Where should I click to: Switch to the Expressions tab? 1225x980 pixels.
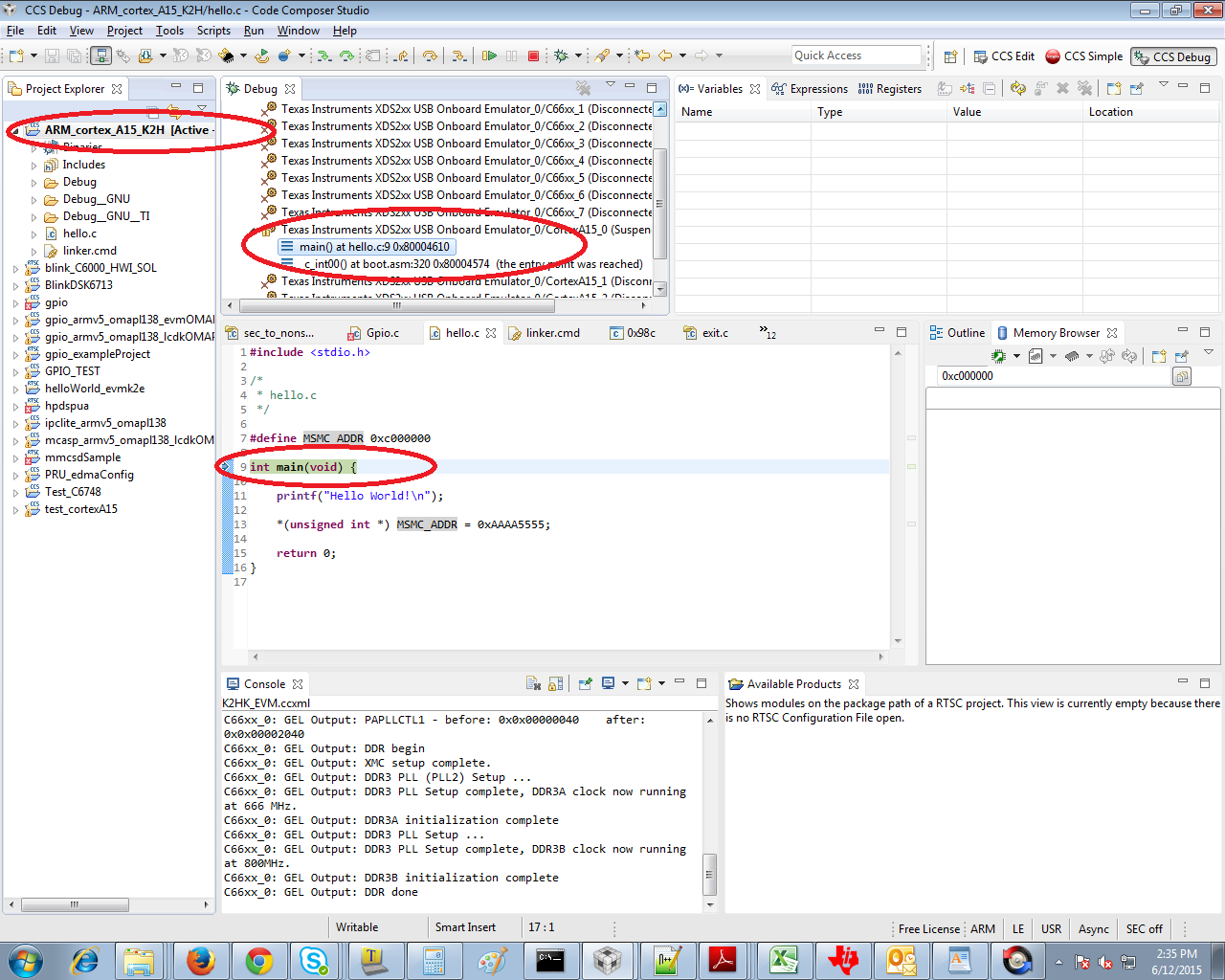(810, 88)
